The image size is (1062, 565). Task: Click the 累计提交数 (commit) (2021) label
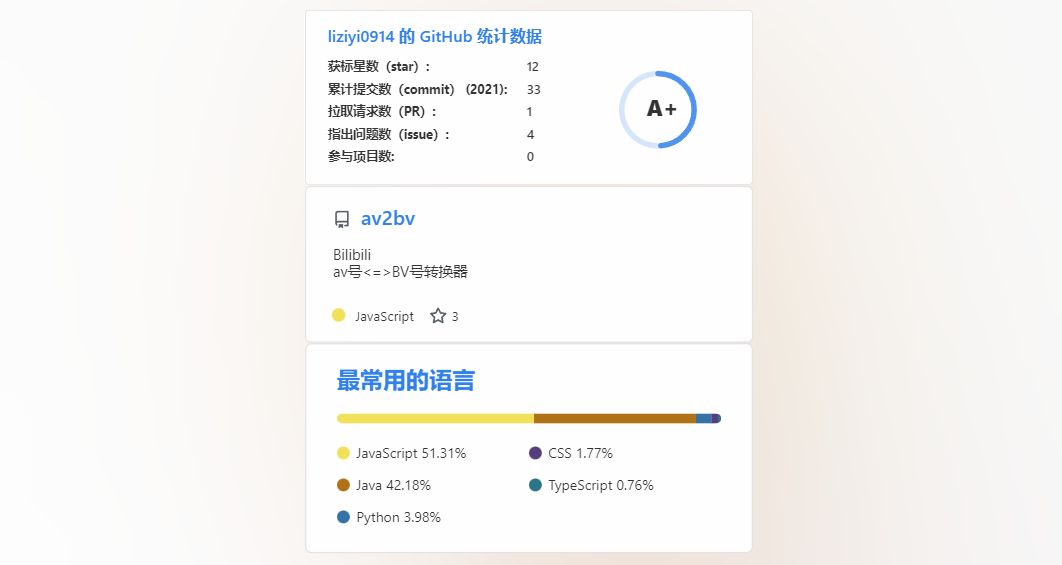pos(418,89)
